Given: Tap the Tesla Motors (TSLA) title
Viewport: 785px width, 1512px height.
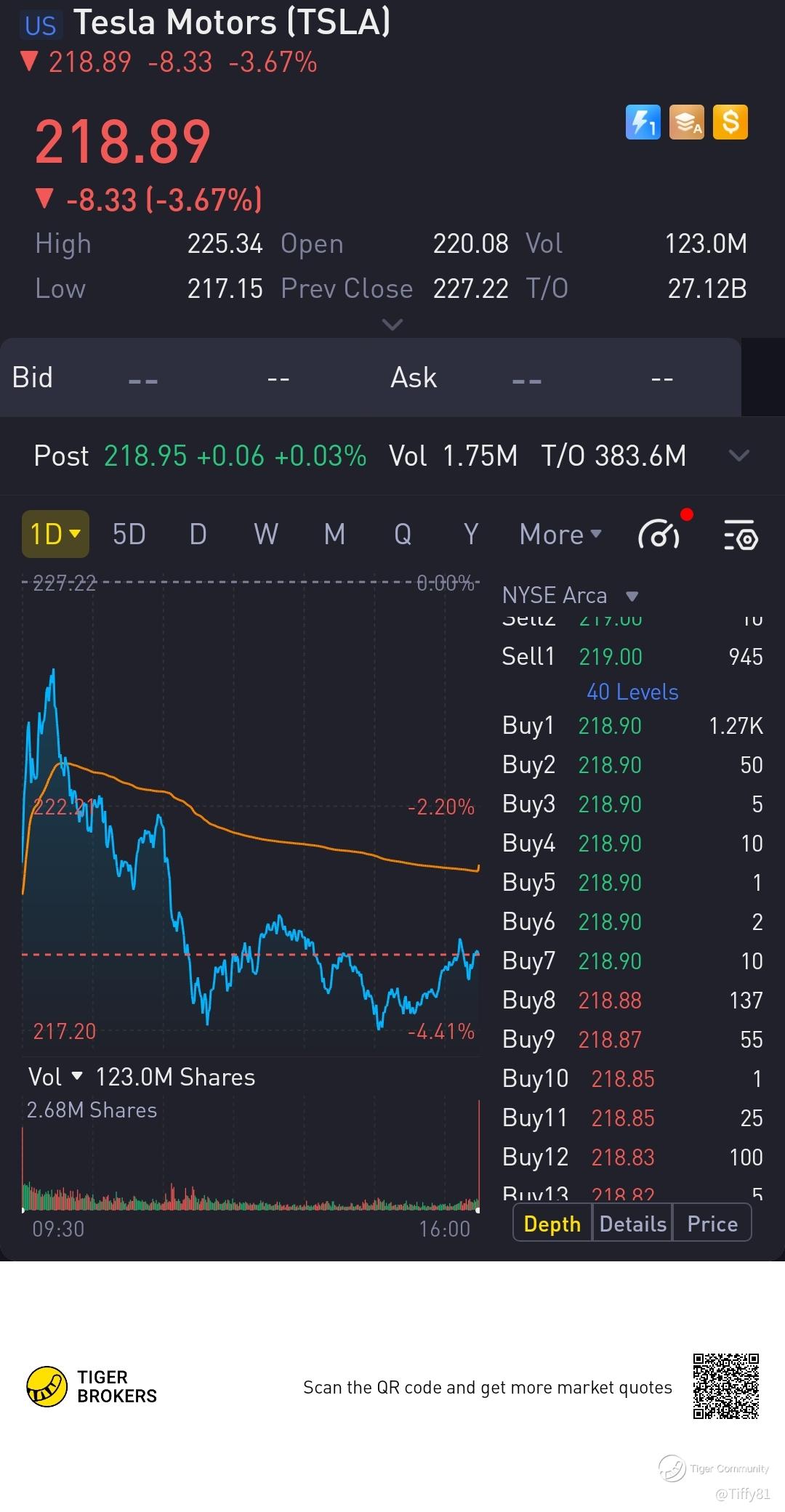Looking at the screenshot, I should pos(232,23).
